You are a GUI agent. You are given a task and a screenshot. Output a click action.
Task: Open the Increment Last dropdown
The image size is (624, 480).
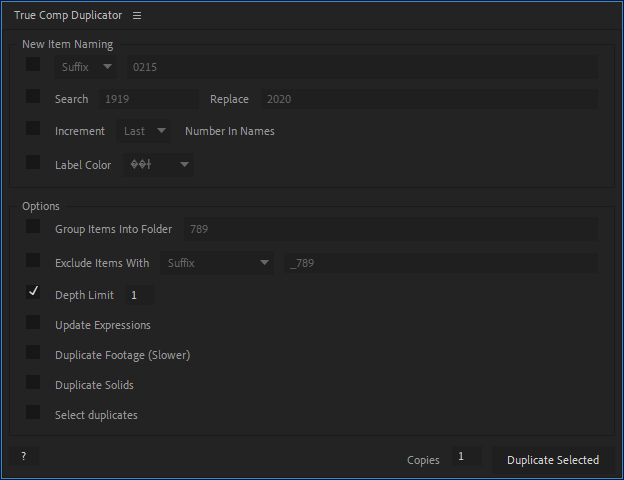(144, 131)
